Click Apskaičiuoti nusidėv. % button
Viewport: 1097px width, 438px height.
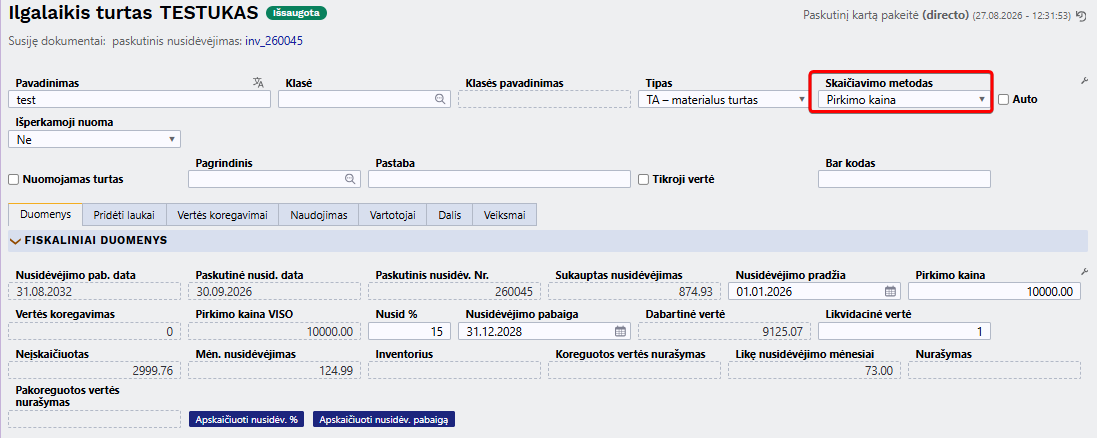246,419
